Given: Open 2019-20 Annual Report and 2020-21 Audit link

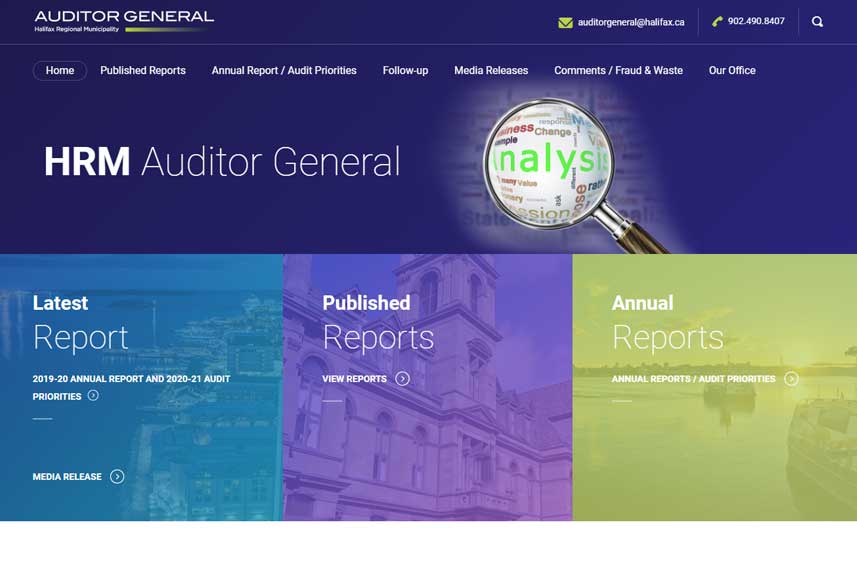Looking at the screenshot, I should coord(131,387).
